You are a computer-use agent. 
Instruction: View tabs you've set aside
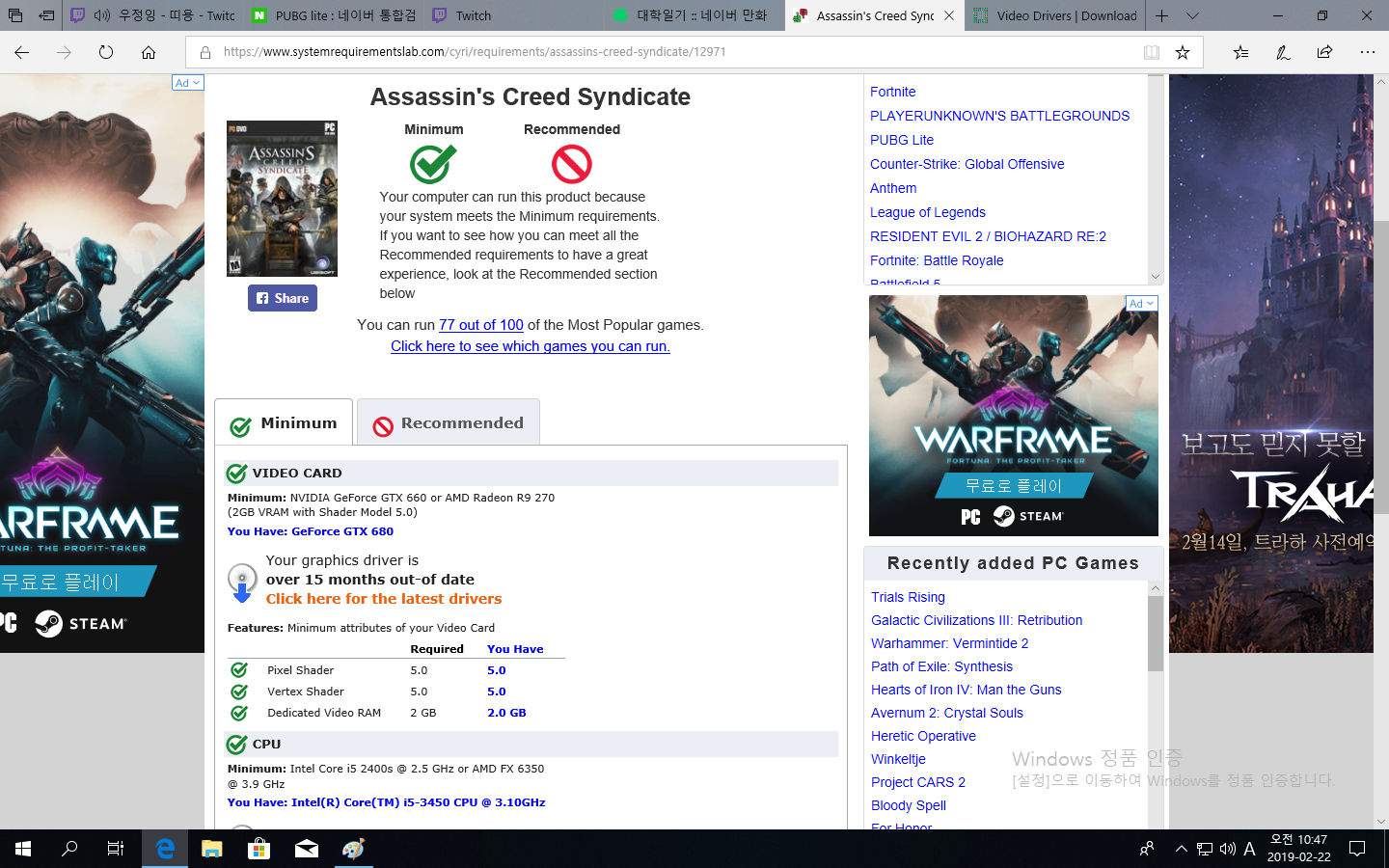pyautogui.click(x=15, y=15)
